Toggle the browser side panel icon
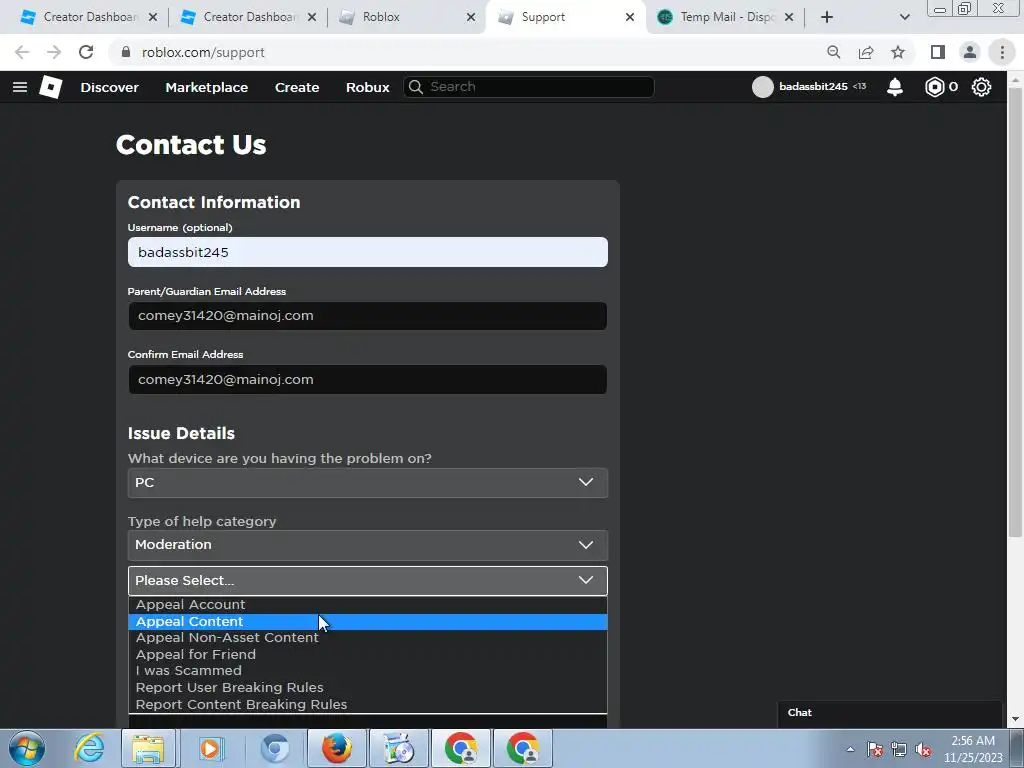Viewport: 1024px width, 768px height. [x=938, y=52]
